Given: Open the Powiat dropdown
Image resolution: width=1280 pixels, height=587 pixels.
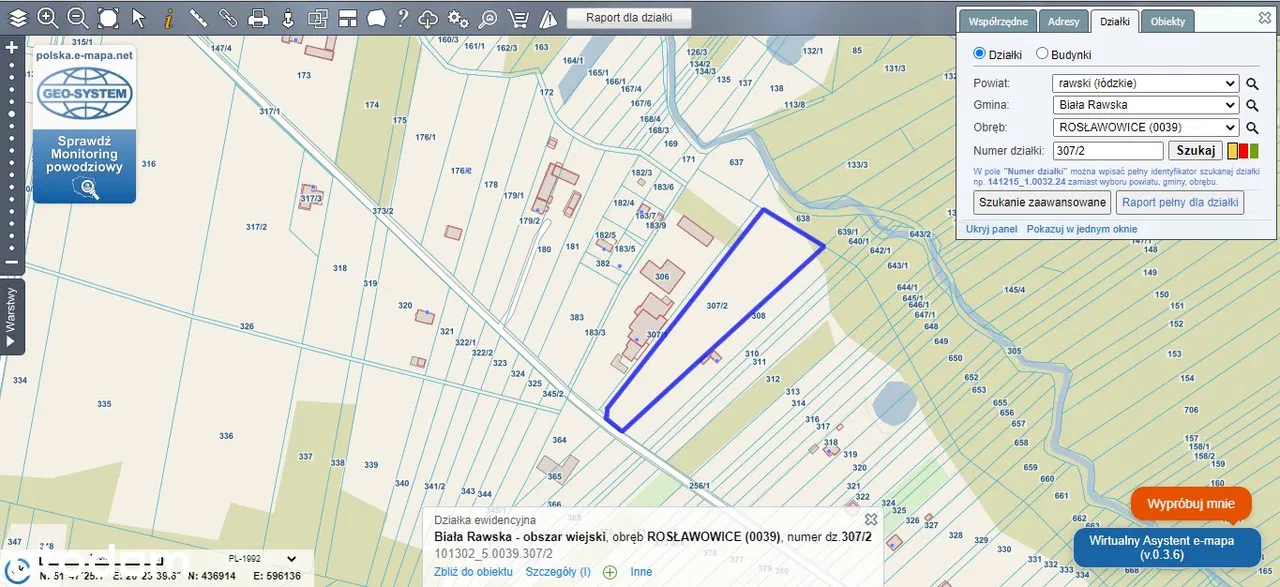Looking at the screenshot, I should pos(1145,83).
